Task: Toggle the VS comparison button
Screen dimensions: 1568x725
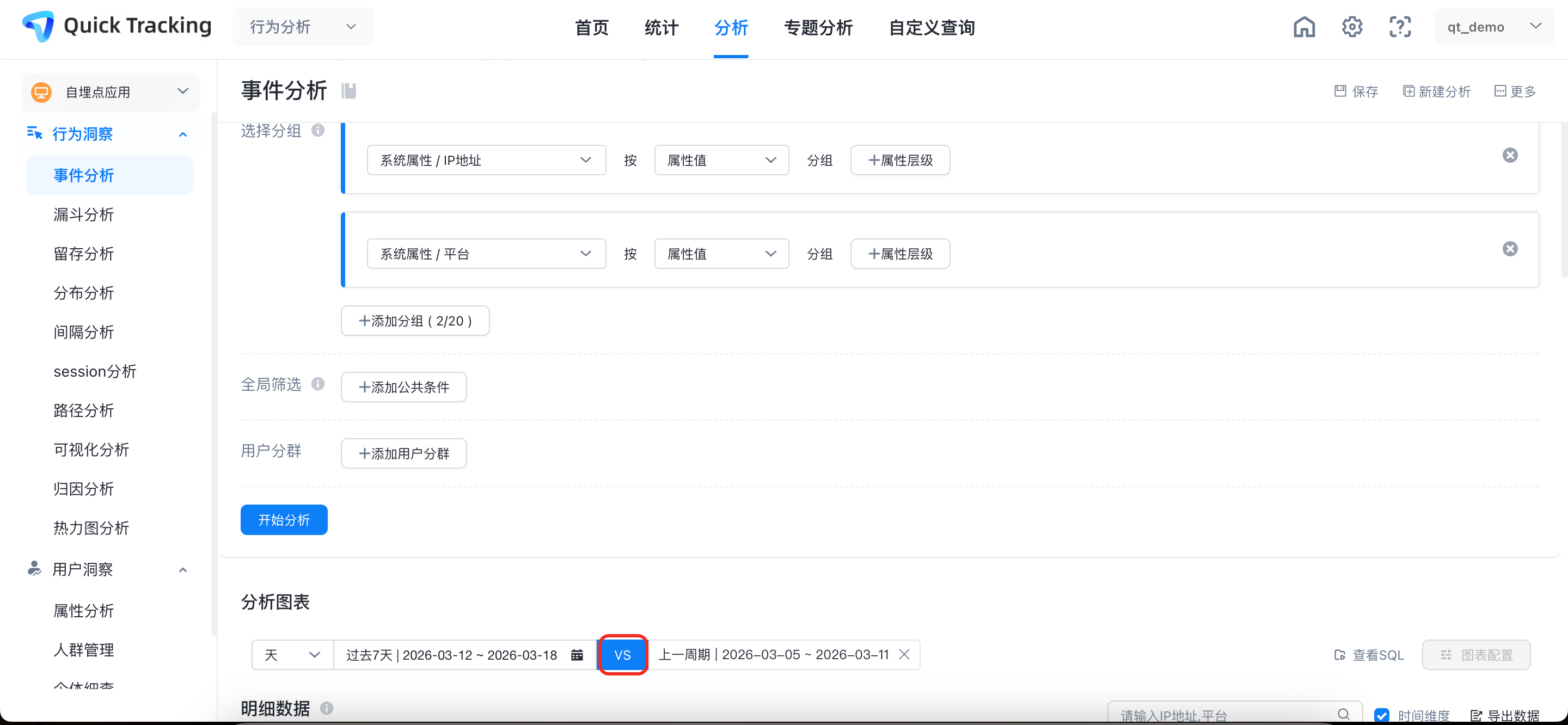Action: coord(623,655)
